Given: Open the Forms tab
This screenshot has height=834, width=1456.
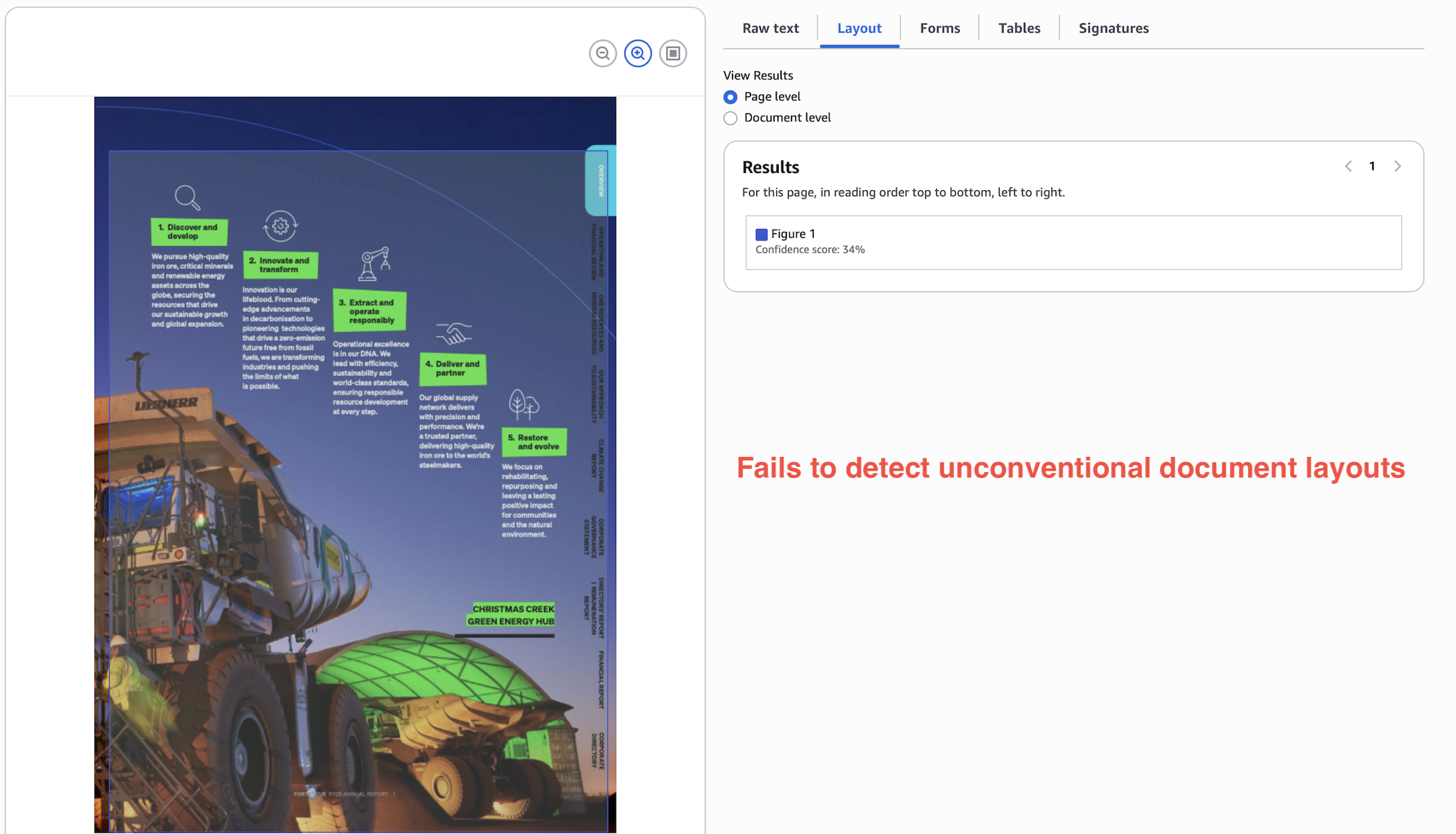Looking at the screenshot, I should 939,28.
